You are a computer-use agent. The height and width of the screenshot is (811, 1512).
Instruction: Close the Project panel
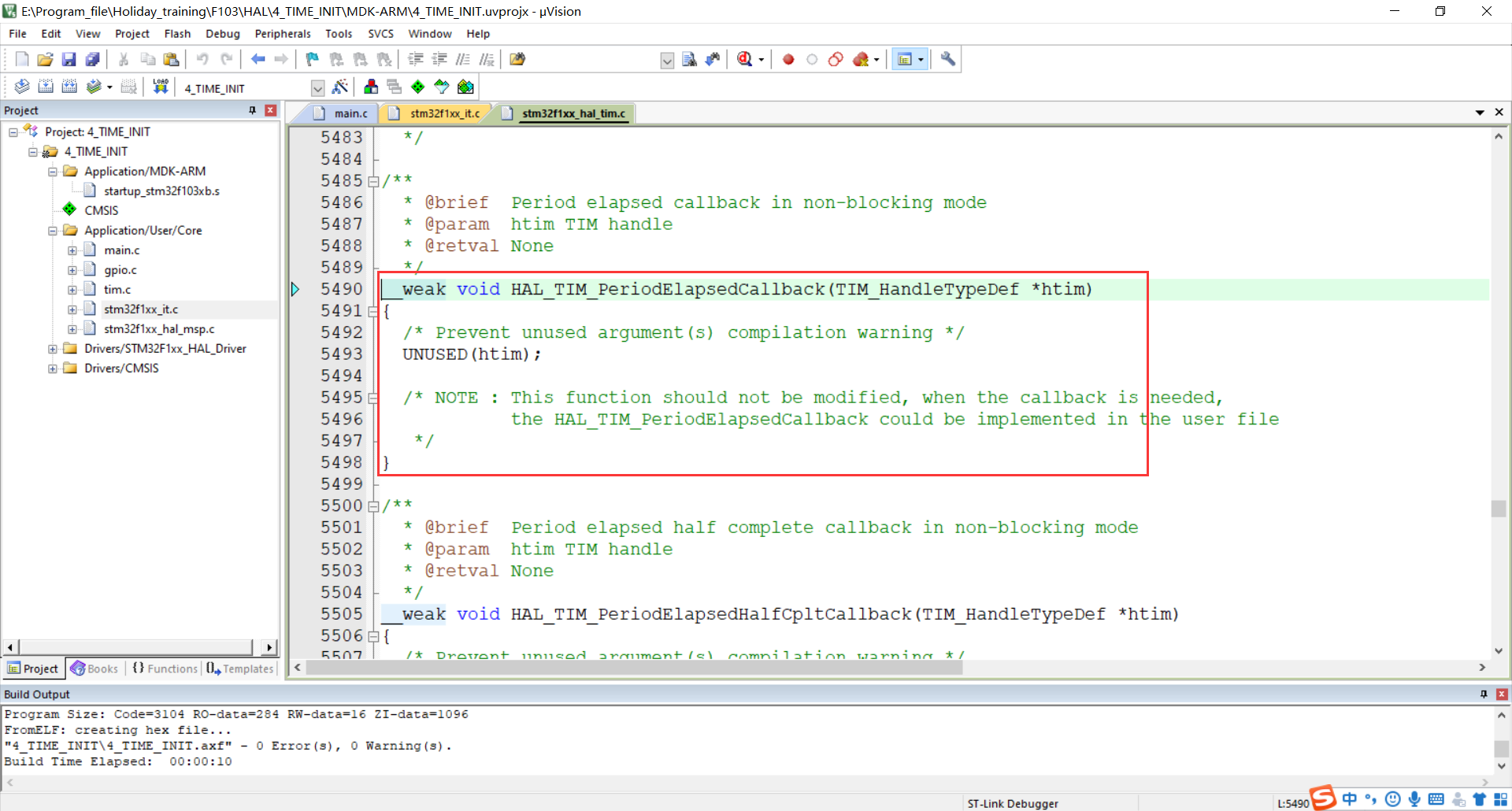pos(270,110)
